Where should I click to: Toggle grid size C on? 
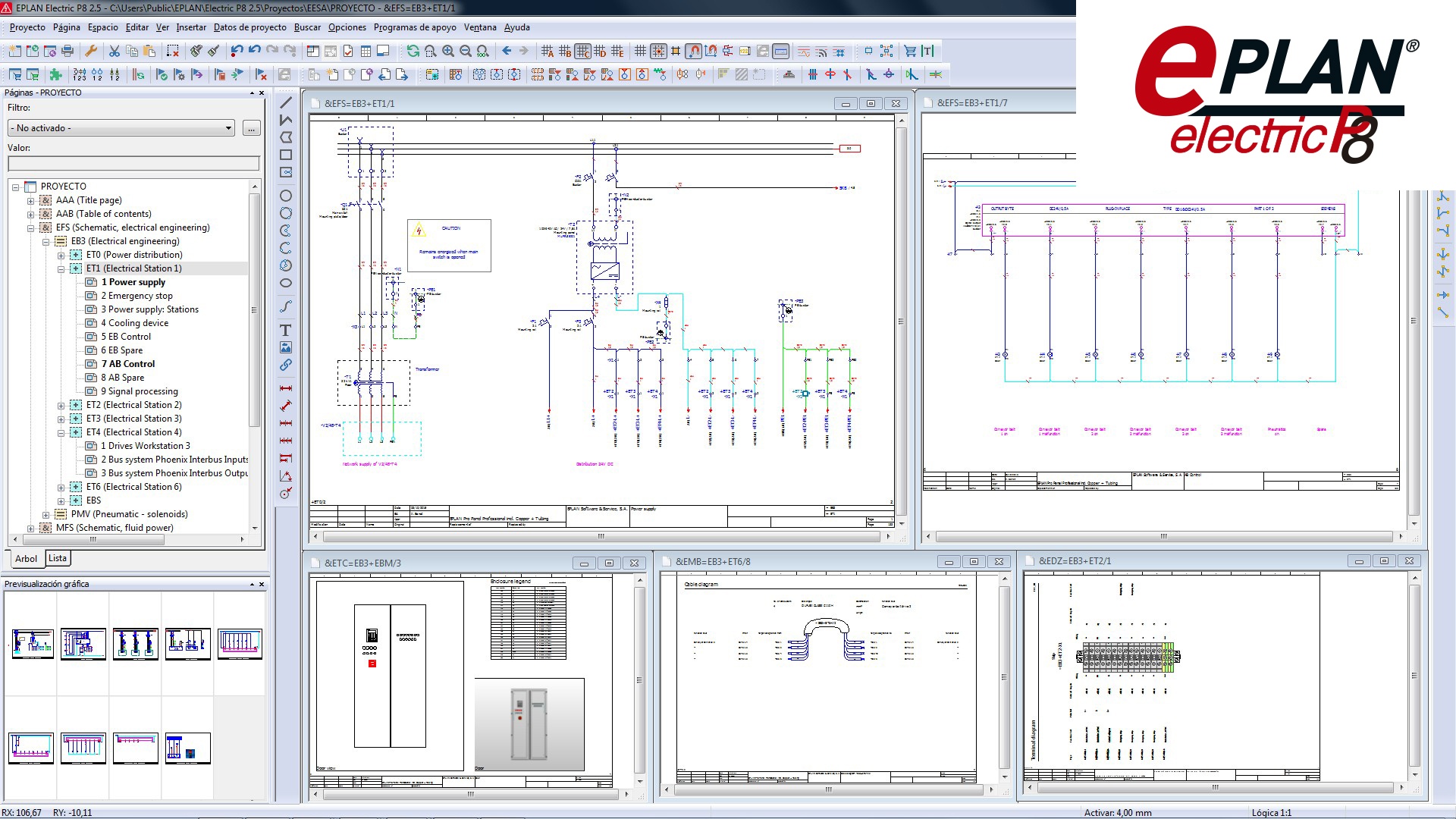[x=583, y=52]
